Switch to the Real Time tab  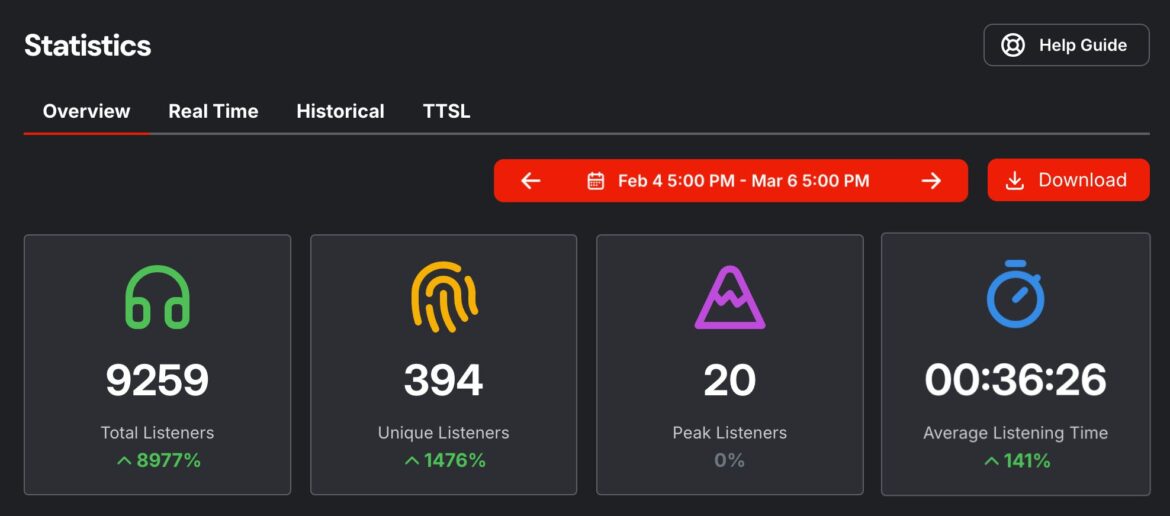click(x=213, y=111)
